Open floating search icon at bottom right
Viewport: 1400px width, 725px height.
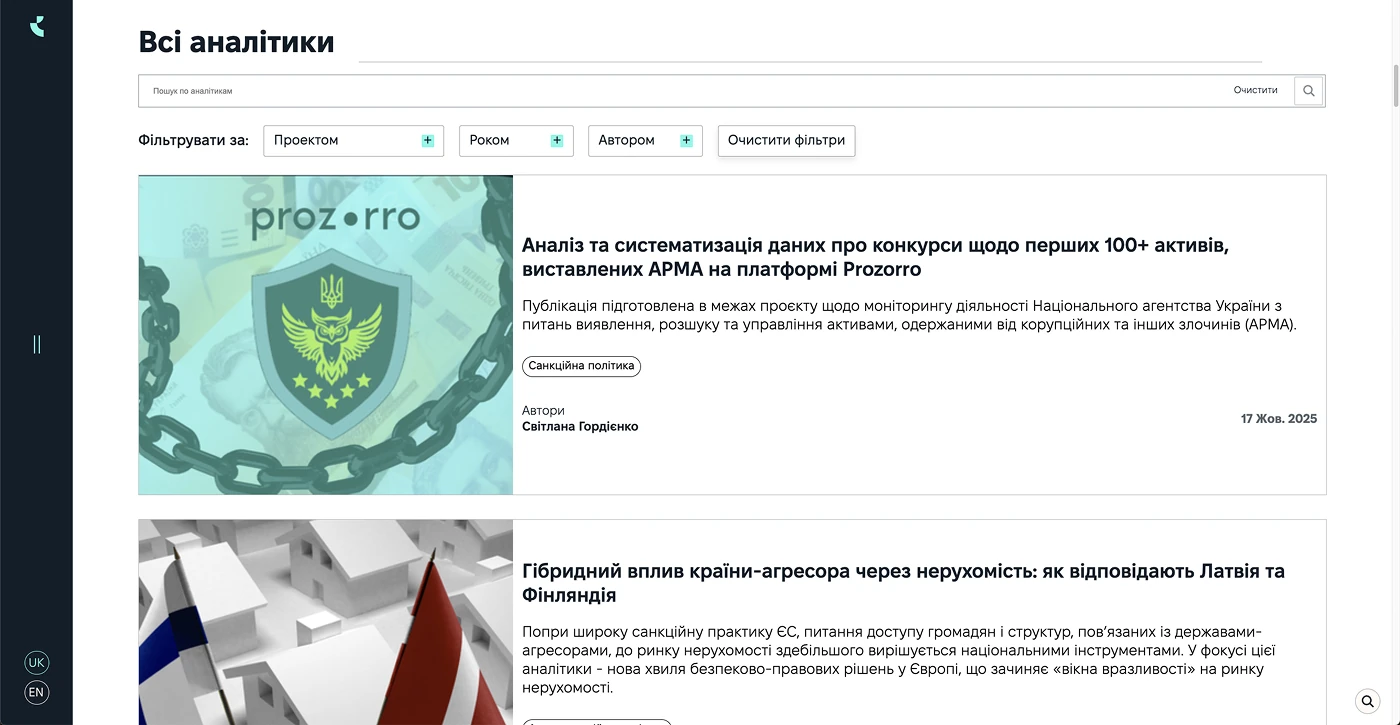click(x=1367, y=701)
